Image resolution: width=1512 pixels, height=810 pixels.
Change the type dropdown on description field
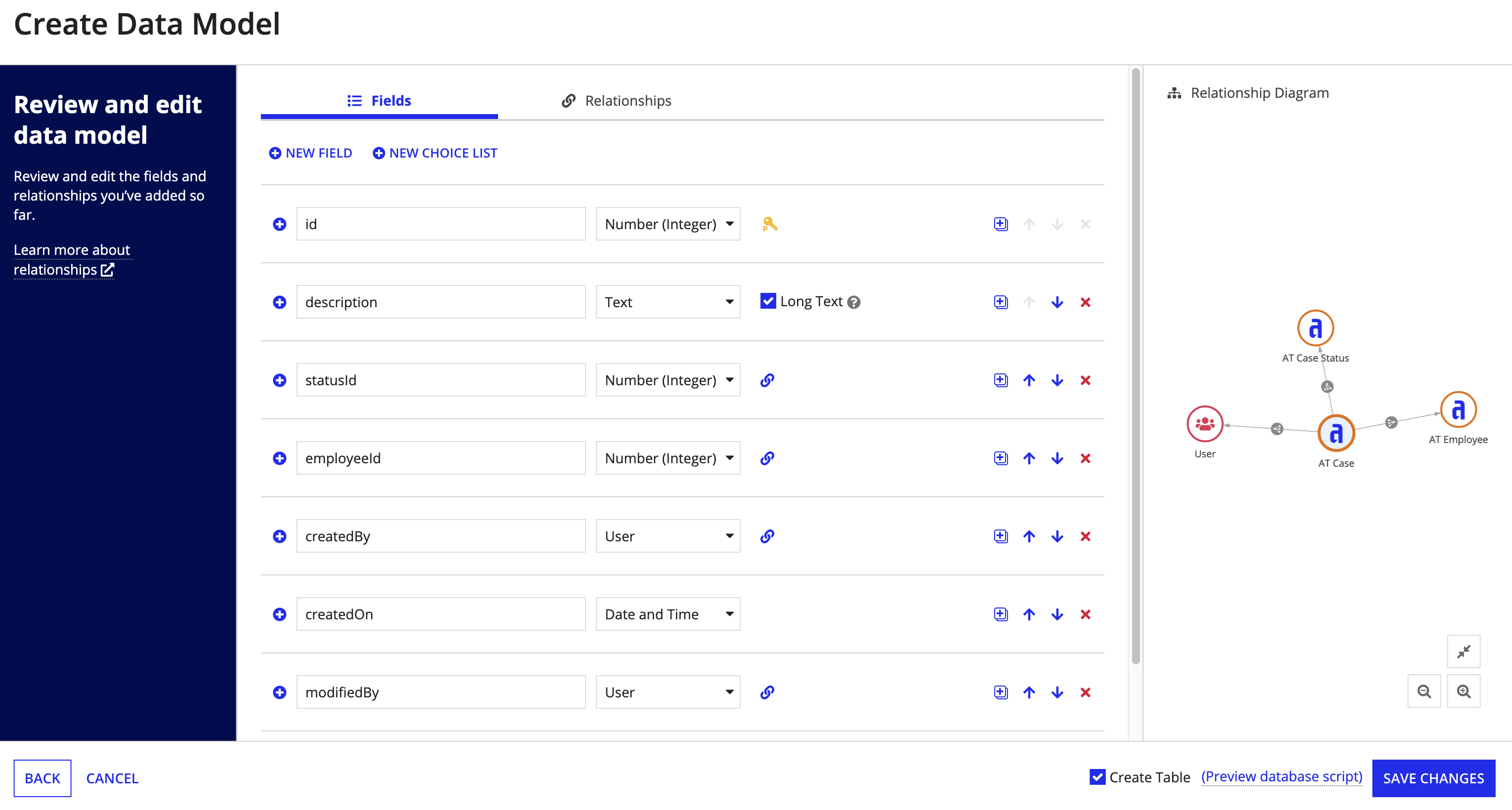[x=666, y=301]
